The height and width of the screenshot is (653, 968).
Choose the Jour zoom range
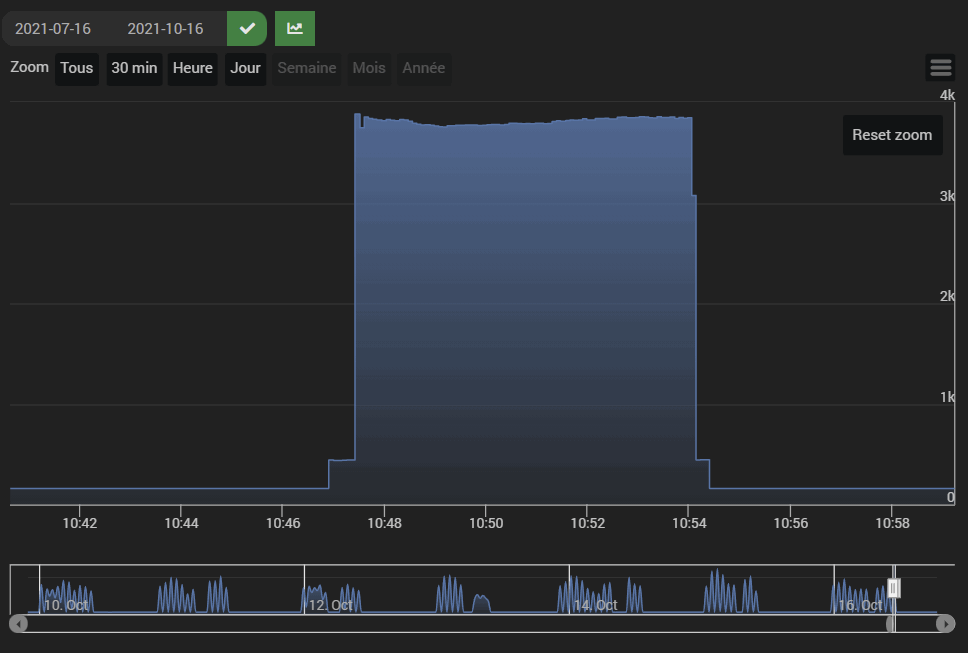coord(245,68)
